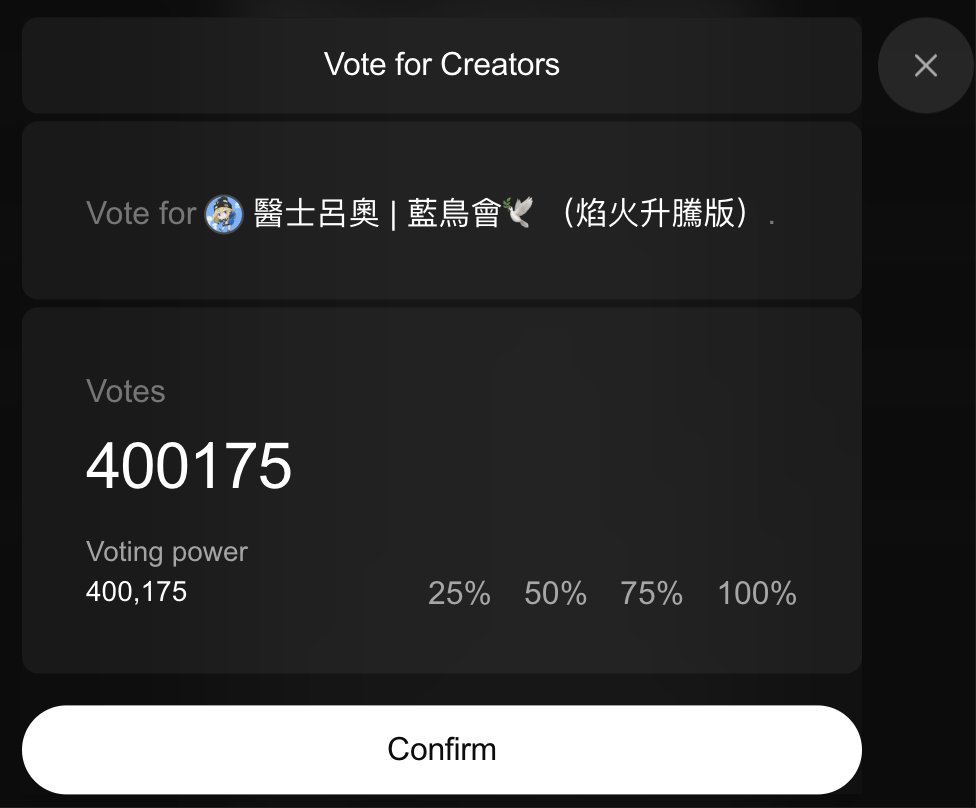Click the empty area right of 400175
Image resolution: width=976 pixels, height=808 pixels.
coord(560,466)
